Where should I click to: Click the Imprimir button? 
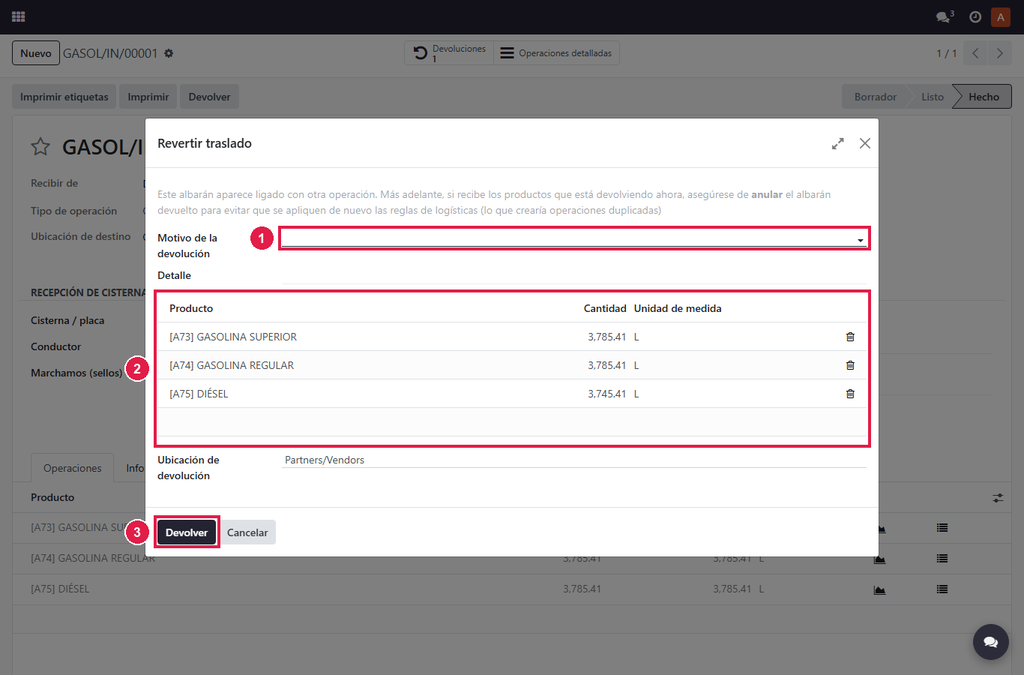[x=148, y=97]
